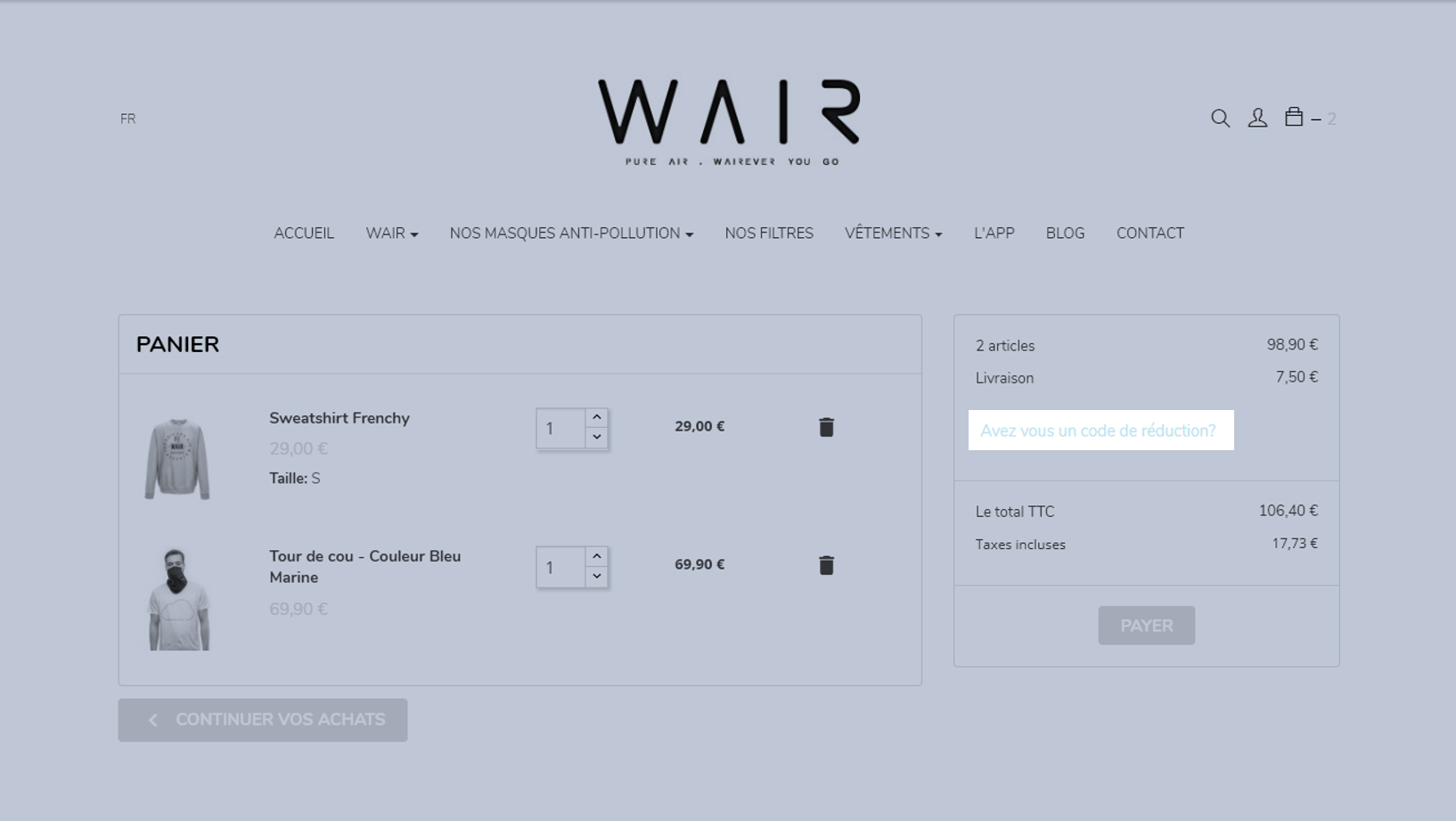Image resolution: width=1456 pixels, height=821 pixels.
Task: Click the cart count number 2
Action: (1331, 119)
